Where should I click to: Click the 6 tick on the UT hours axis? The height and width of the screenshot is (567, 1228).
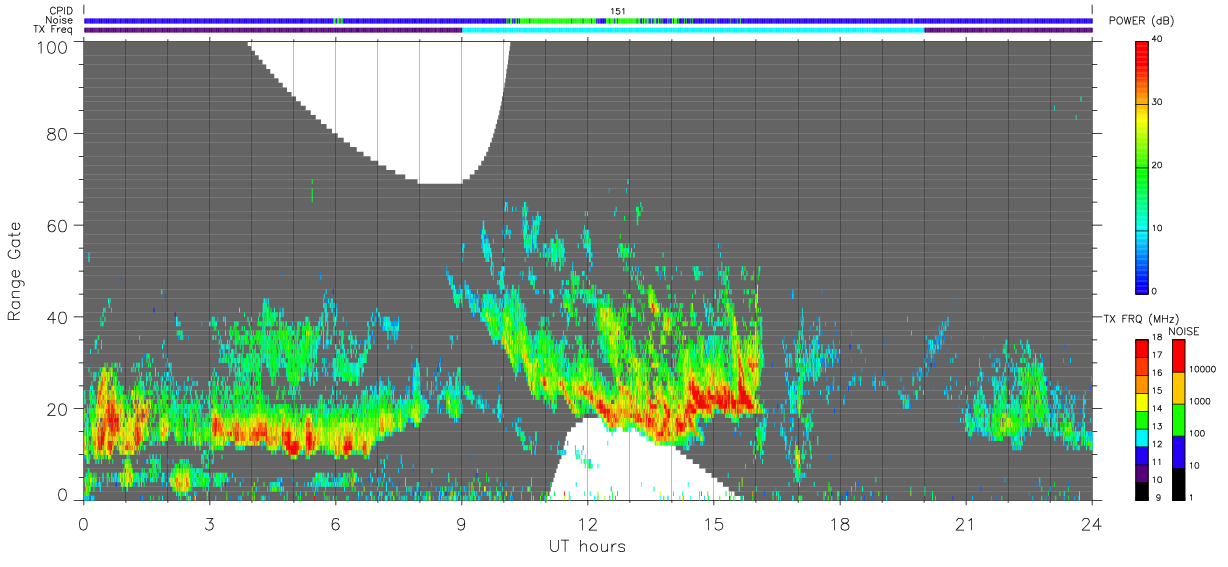tap(335, 524)
